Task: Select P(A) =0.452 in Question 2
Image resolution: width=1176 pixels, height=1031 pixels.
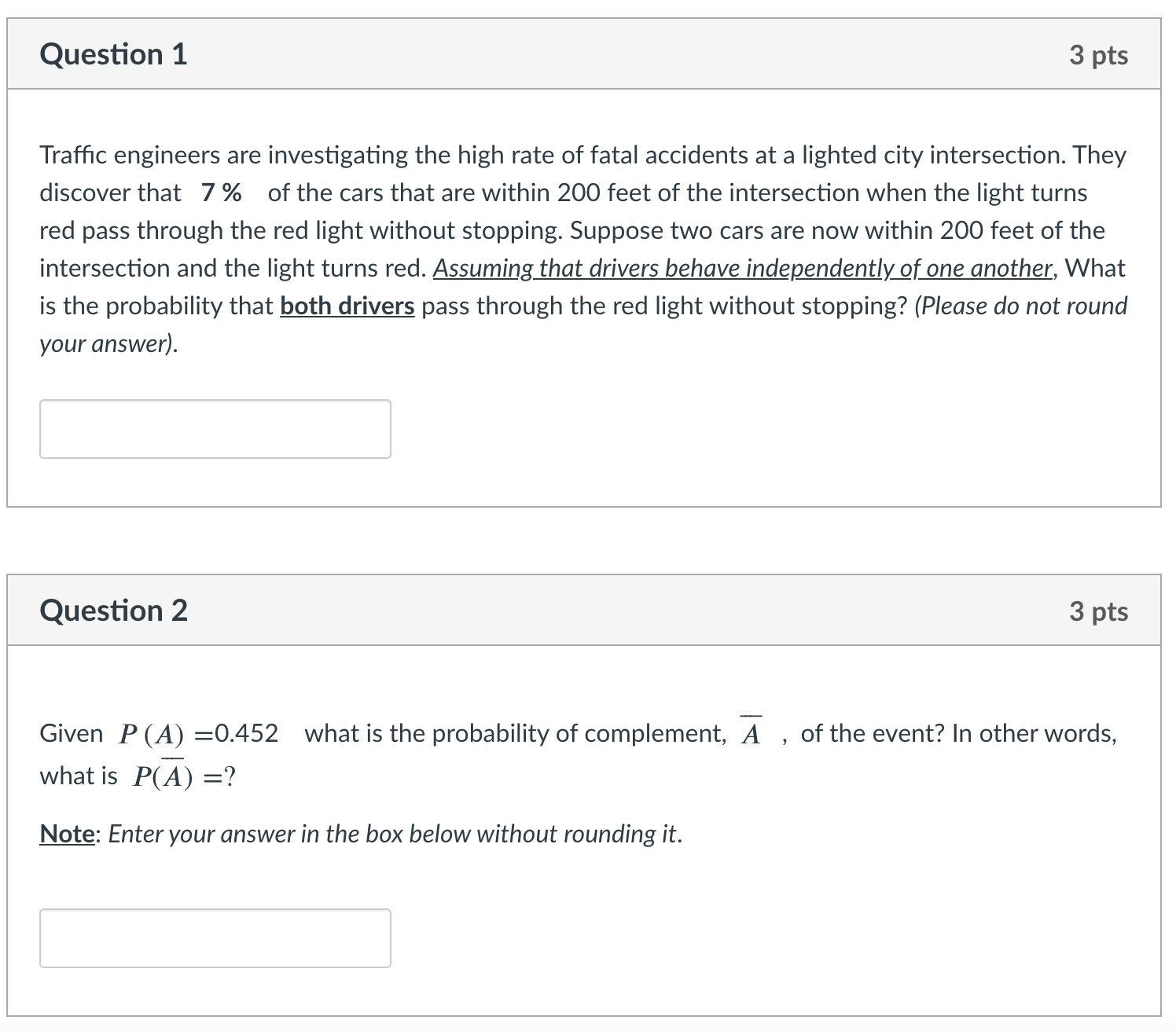Action: coord(197,733)
